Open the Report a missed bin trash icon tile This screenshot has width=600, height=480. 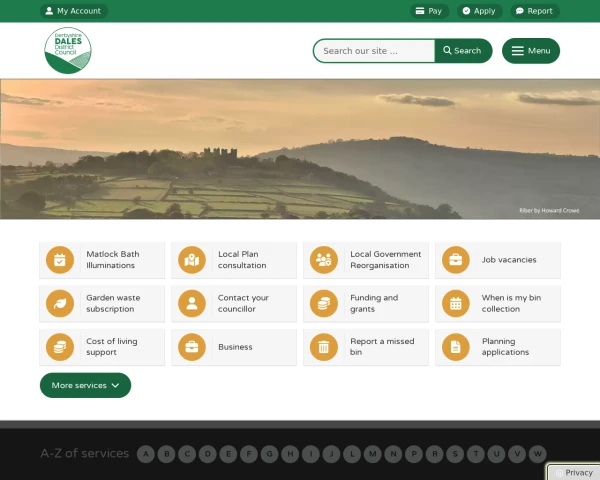[x=366, y=347]
